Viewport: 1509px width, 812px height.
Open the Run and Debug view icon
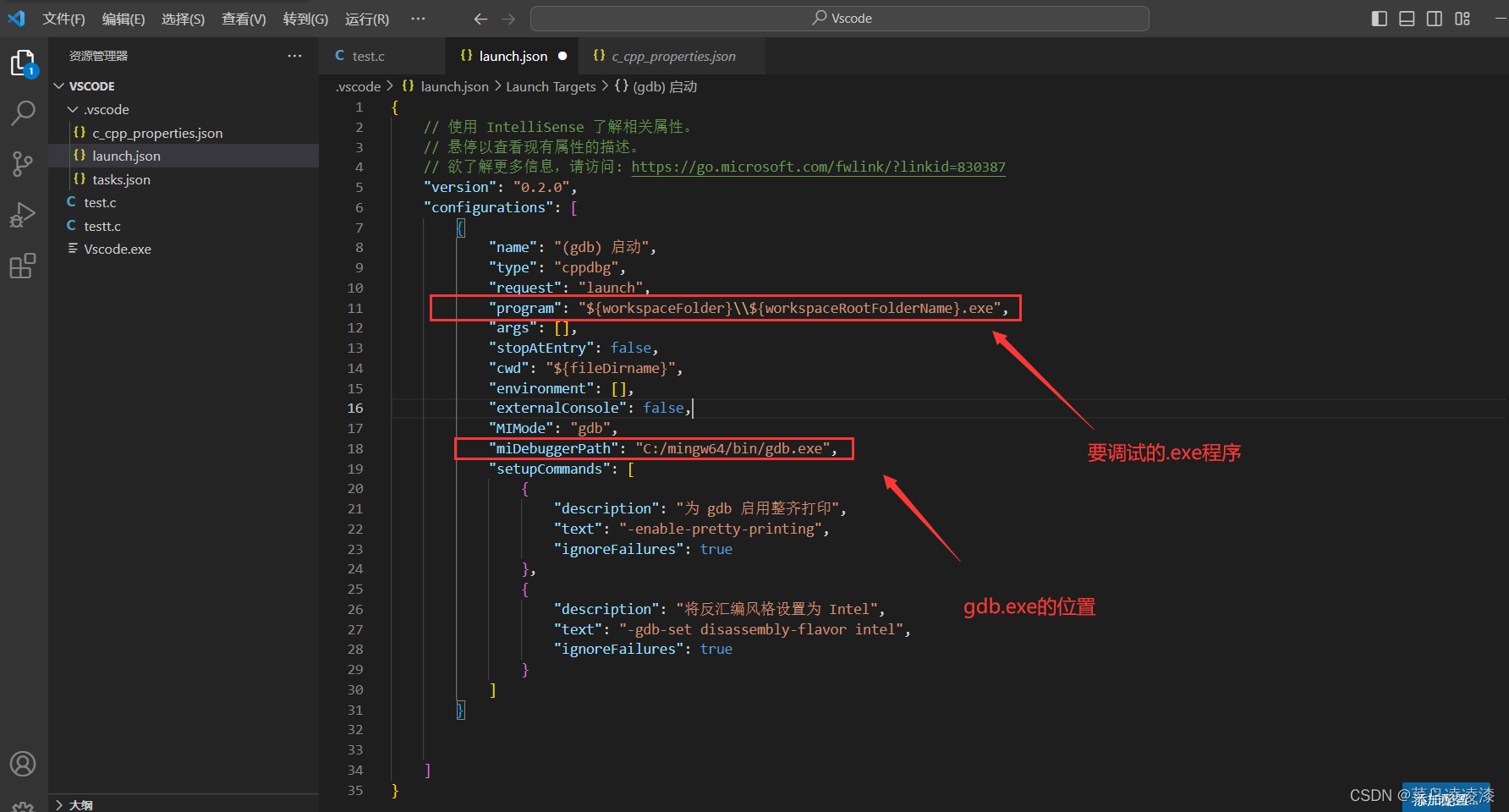23,216
